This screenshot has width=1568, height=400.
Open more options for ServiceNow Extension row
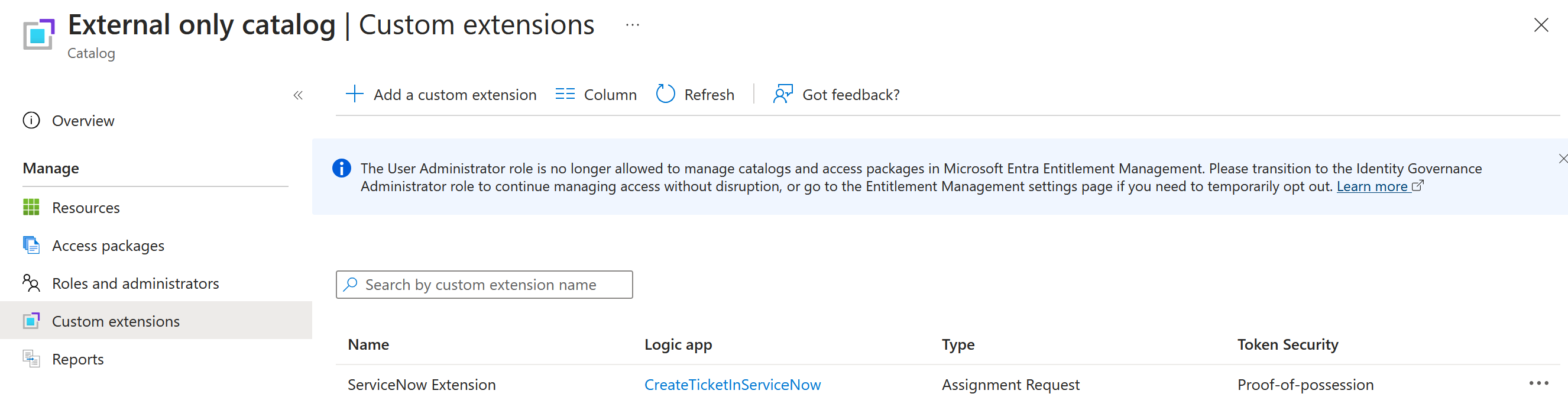coord(1538,383)
